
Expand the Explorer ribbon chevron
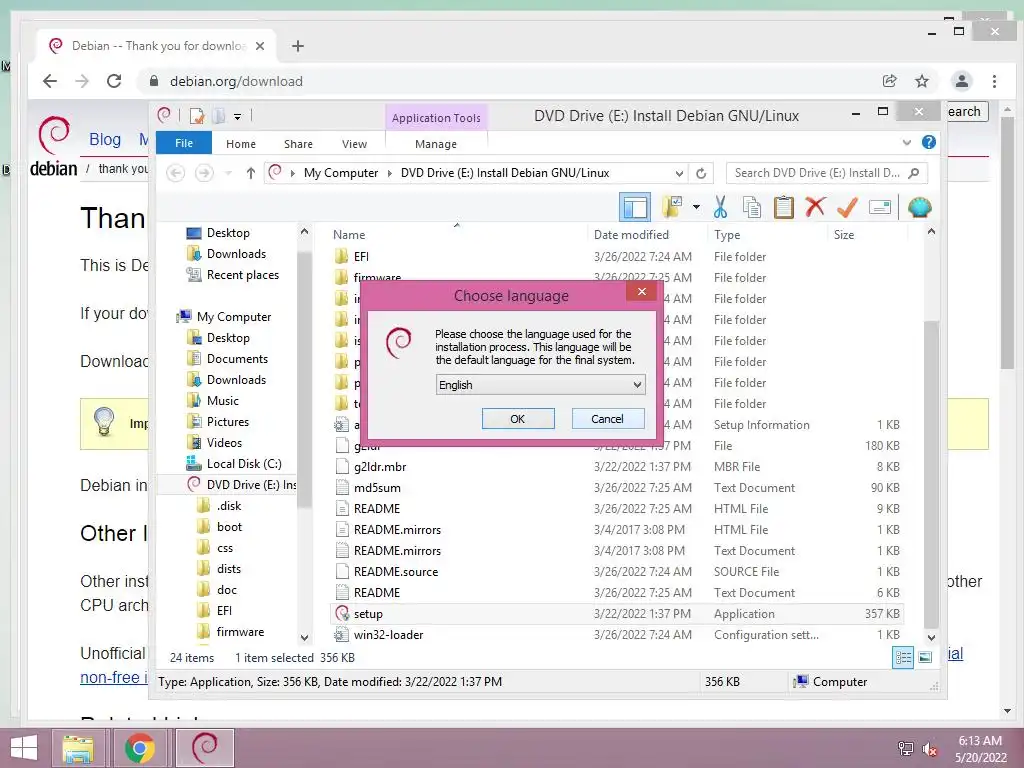[x=906, y=142]
